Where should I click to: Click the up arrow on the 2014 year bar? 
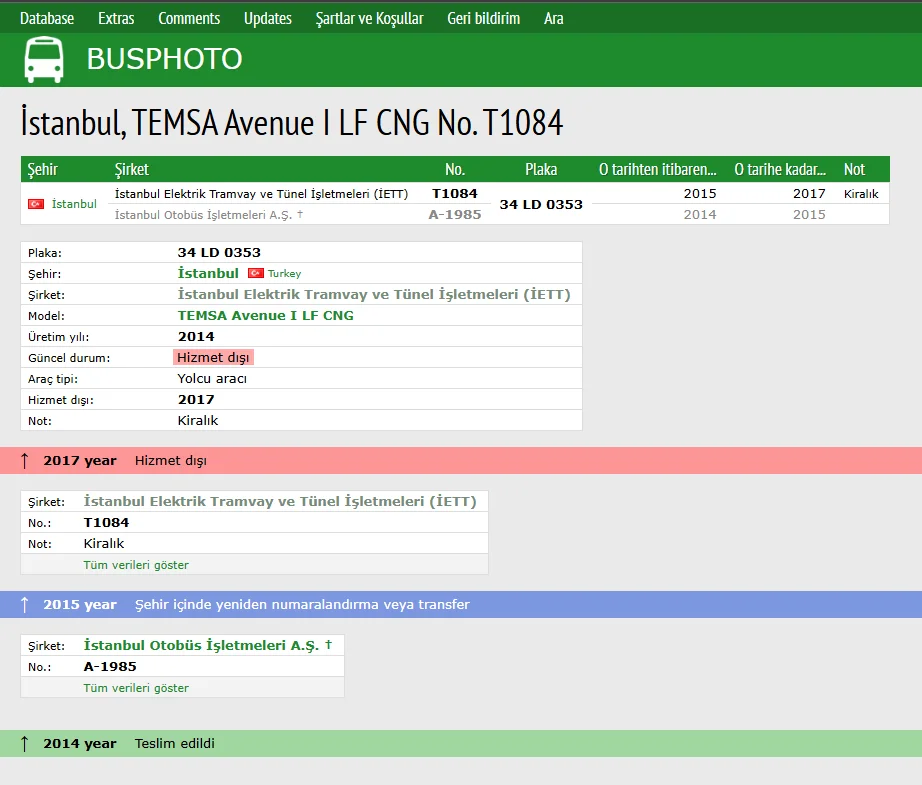(x=25, y=744)
